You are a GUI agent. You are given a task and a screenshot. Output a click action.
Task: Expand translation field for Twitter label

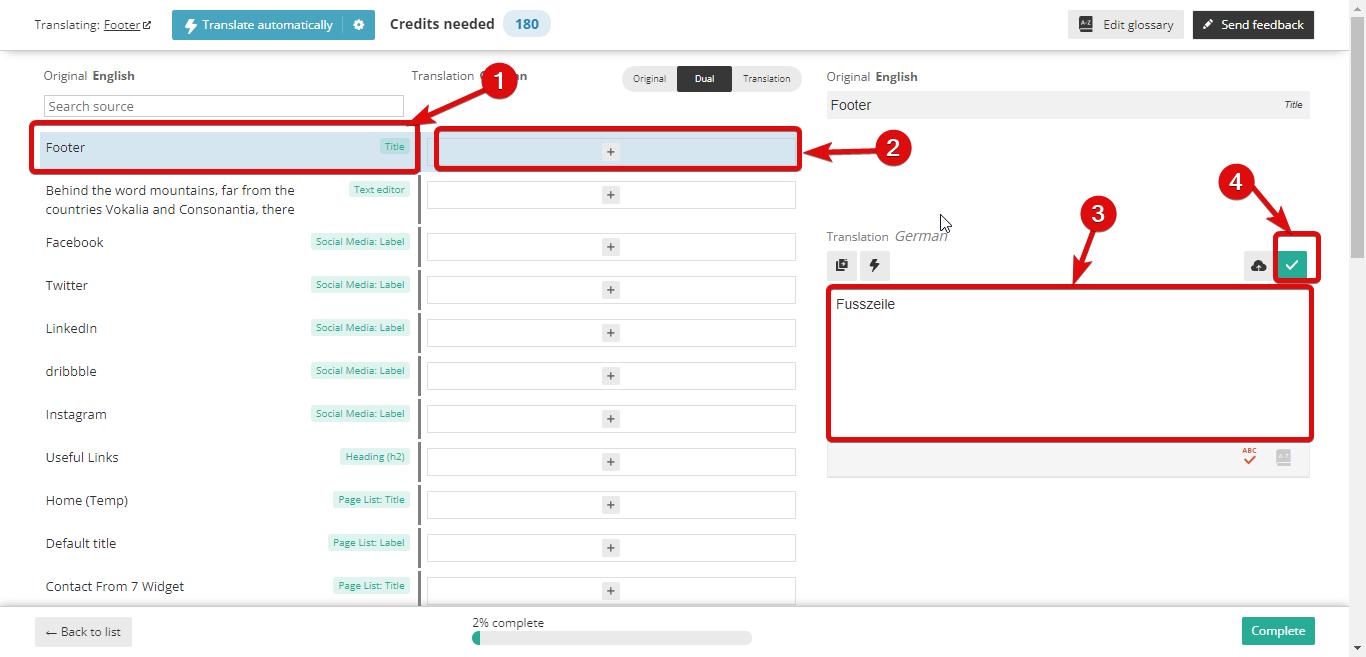pyautogui.click(x=610, y=289)
